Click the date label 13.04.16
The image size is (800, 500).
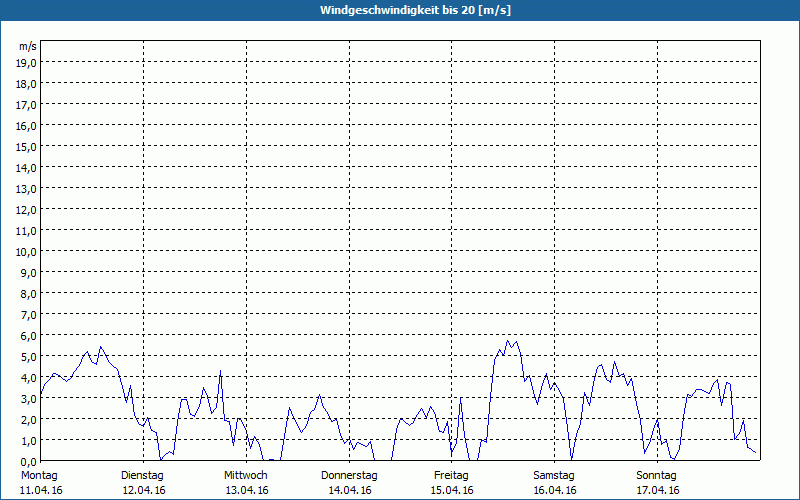[x=247, y=490]
